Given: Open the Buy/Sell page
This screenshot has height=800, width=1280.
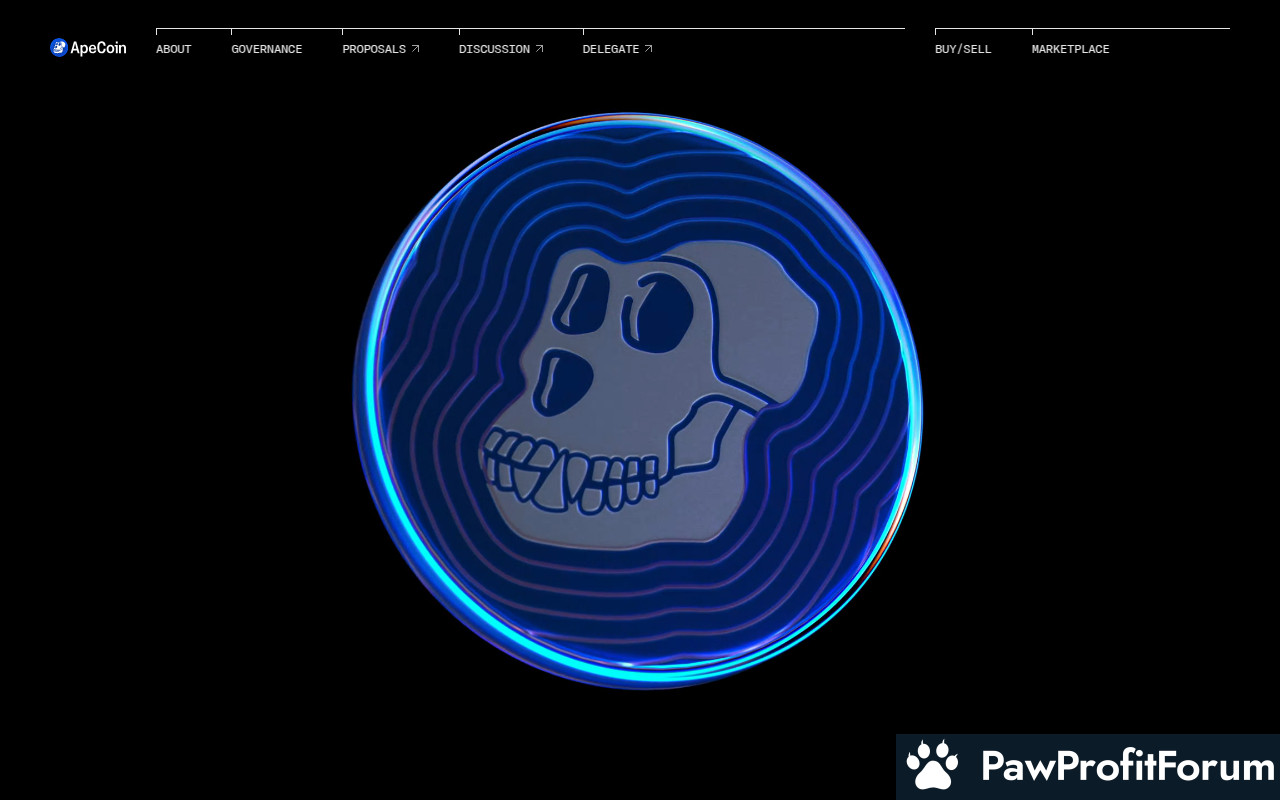Looking at the screenshot, I should [963, 49].
